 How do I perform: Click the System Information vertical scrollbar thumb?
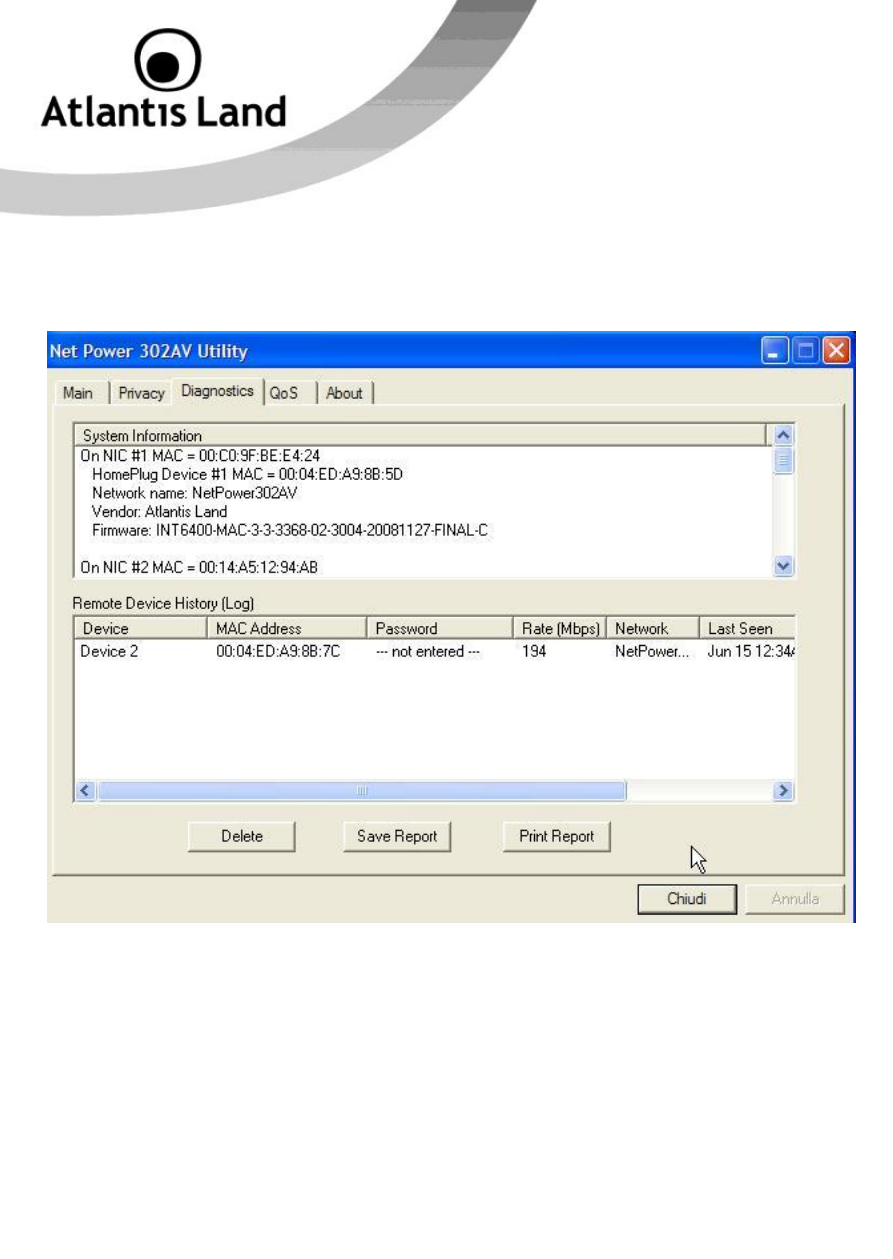click(x=784, y=460)
